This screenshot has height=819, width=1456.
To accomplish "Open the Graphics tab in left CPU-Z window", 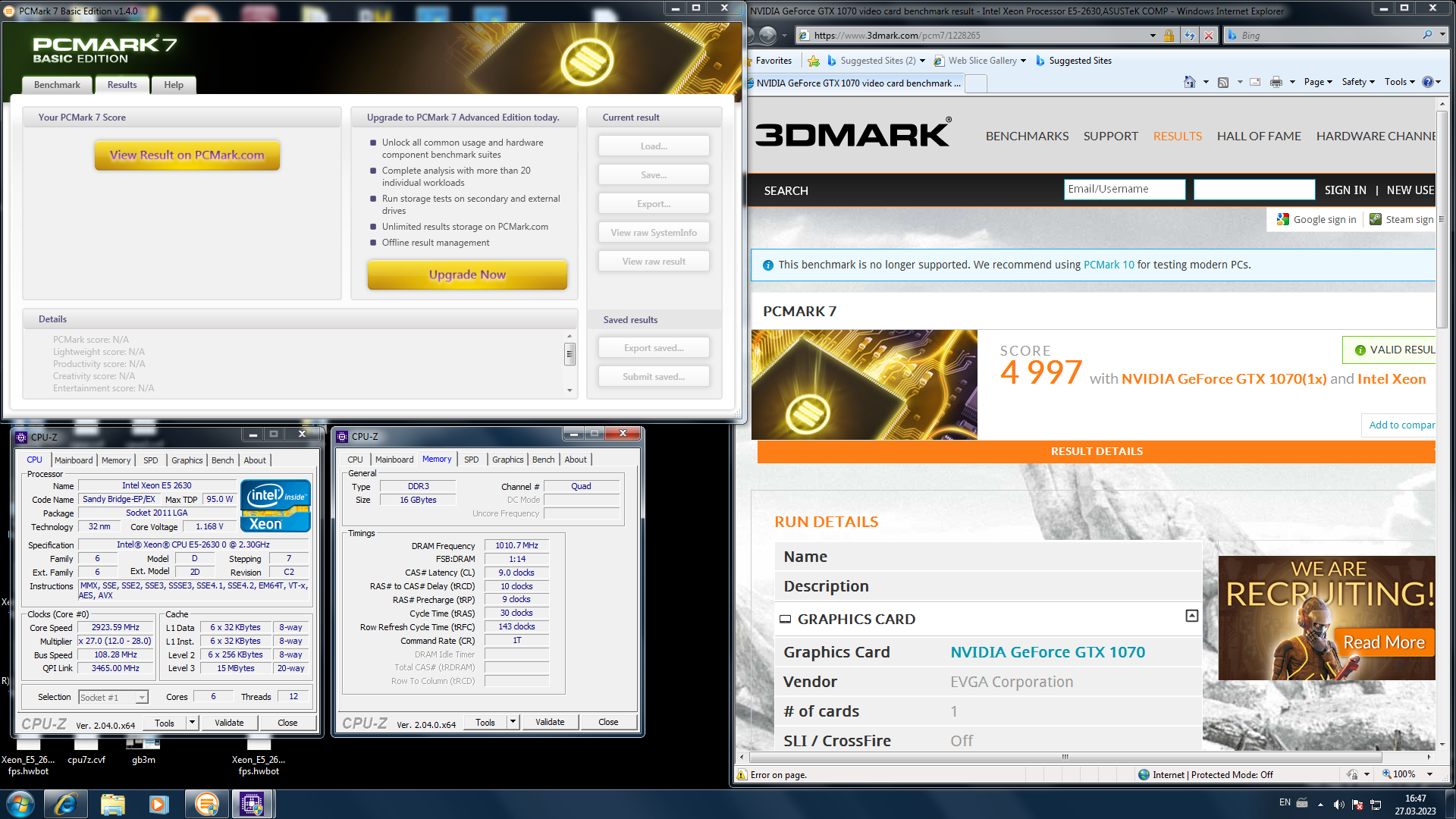I will click(x=187, y=460).
